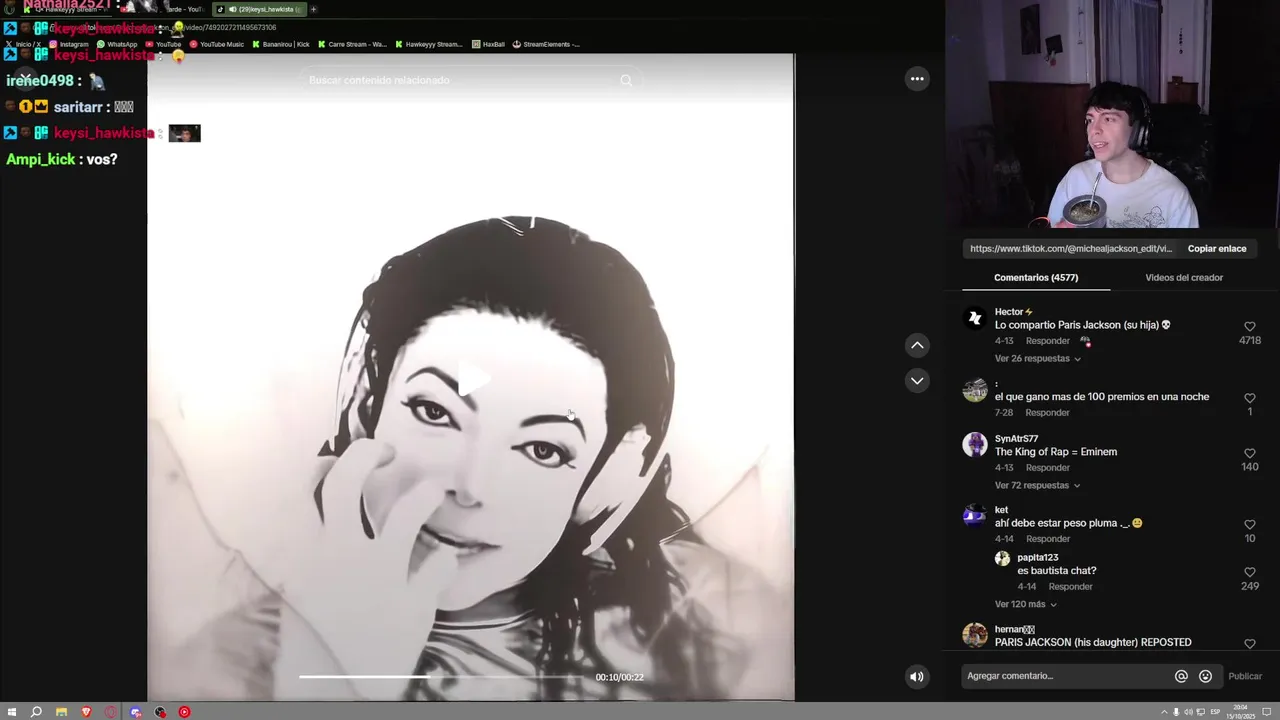The height and width of the screenshot is (720, 1280).
Task: Open the three-dots more options menu
Action: (917, 79)
